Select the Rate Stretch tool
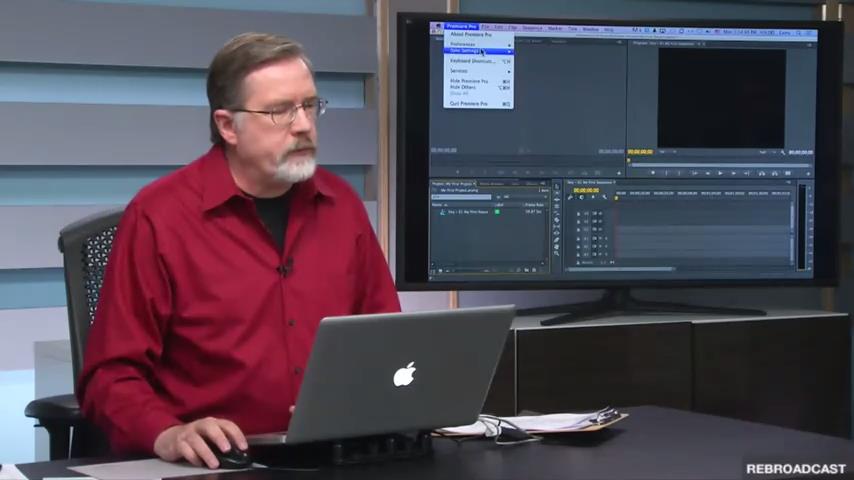Image resolution: width=854 pixels, height=480 pixels. (x=557, y=213)
